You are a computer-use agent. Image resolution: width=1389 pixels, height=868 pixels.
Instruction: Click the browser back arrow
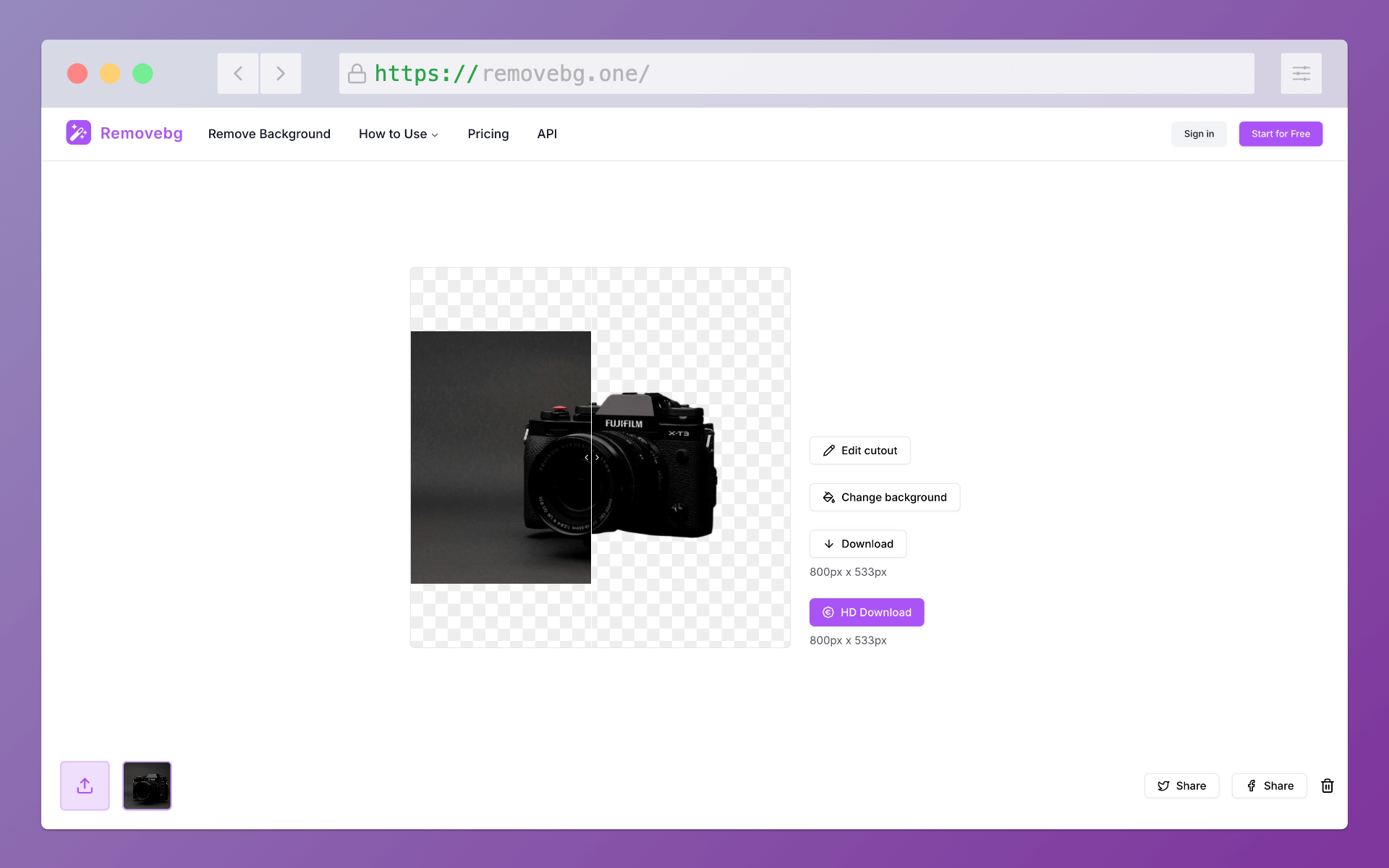tap(237, 73)
